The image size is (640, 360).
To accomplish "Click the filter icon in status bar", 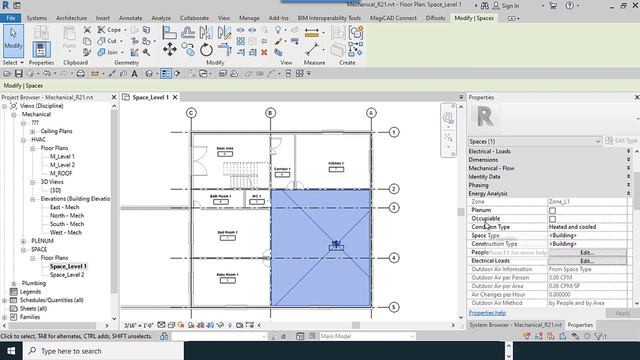I will tap(599, 336).
